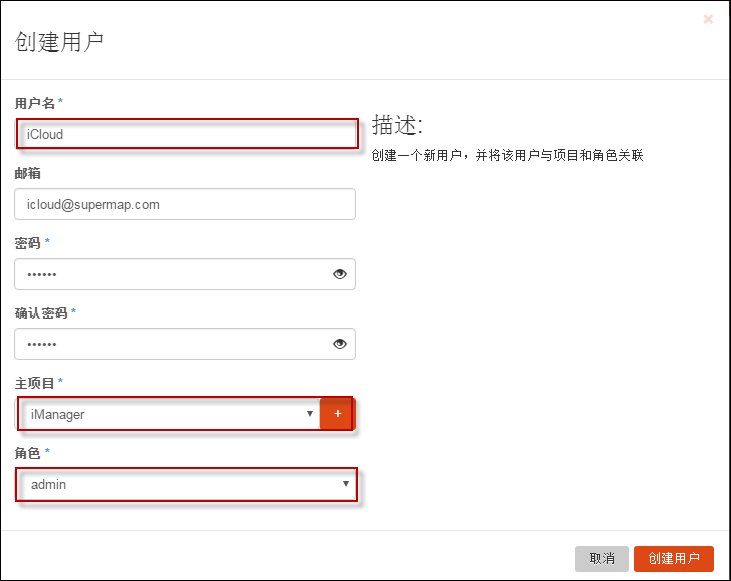Viewport: 731px width, 581px height.
Task: Submit with the orange 创建用户 button
Action: tap(674, 558)
